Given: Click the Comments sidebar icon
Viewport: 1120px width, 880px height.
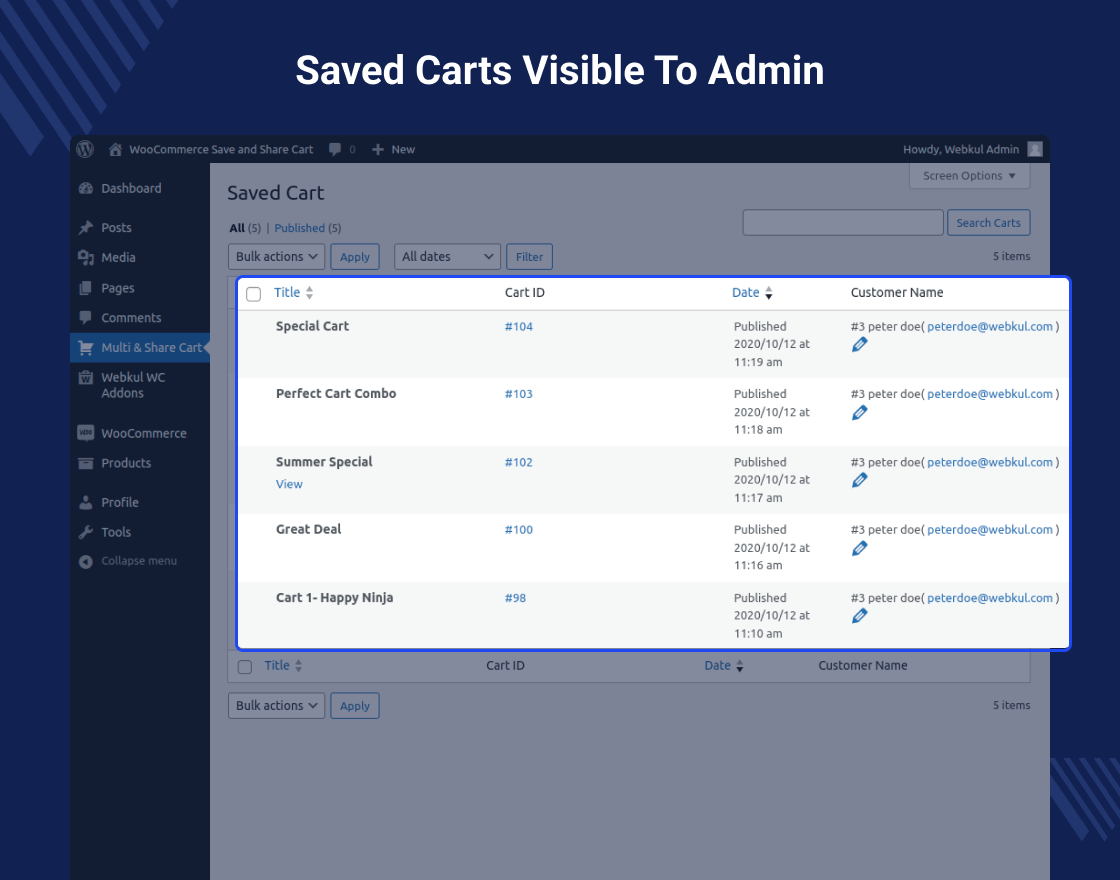Looking at the screenshot, I should pyautogui.click(x=86, y=317).
